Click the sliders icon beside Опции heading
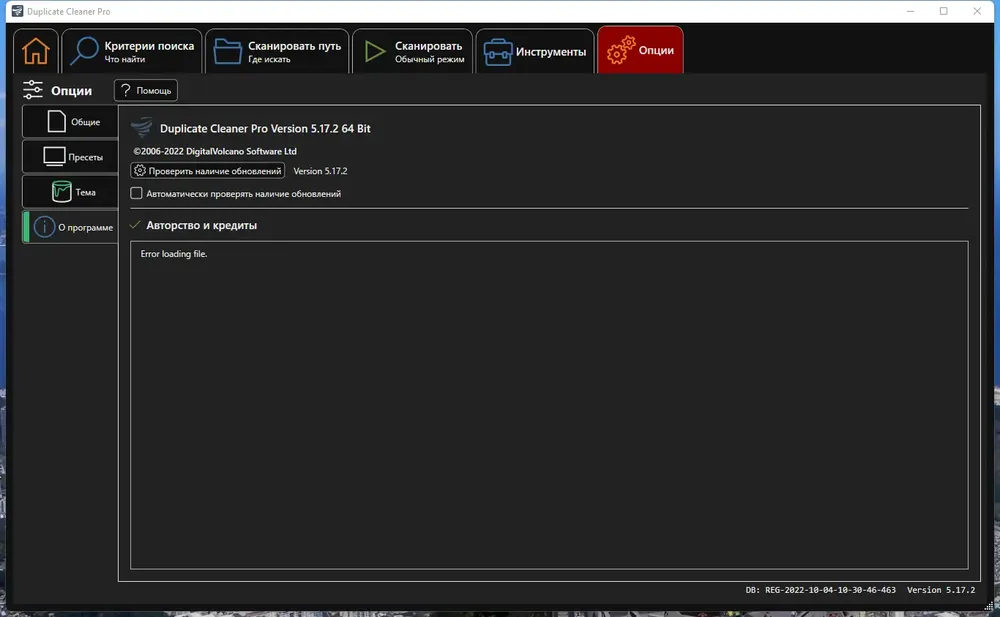1000x617 pixels. click(x=33, y=90)
